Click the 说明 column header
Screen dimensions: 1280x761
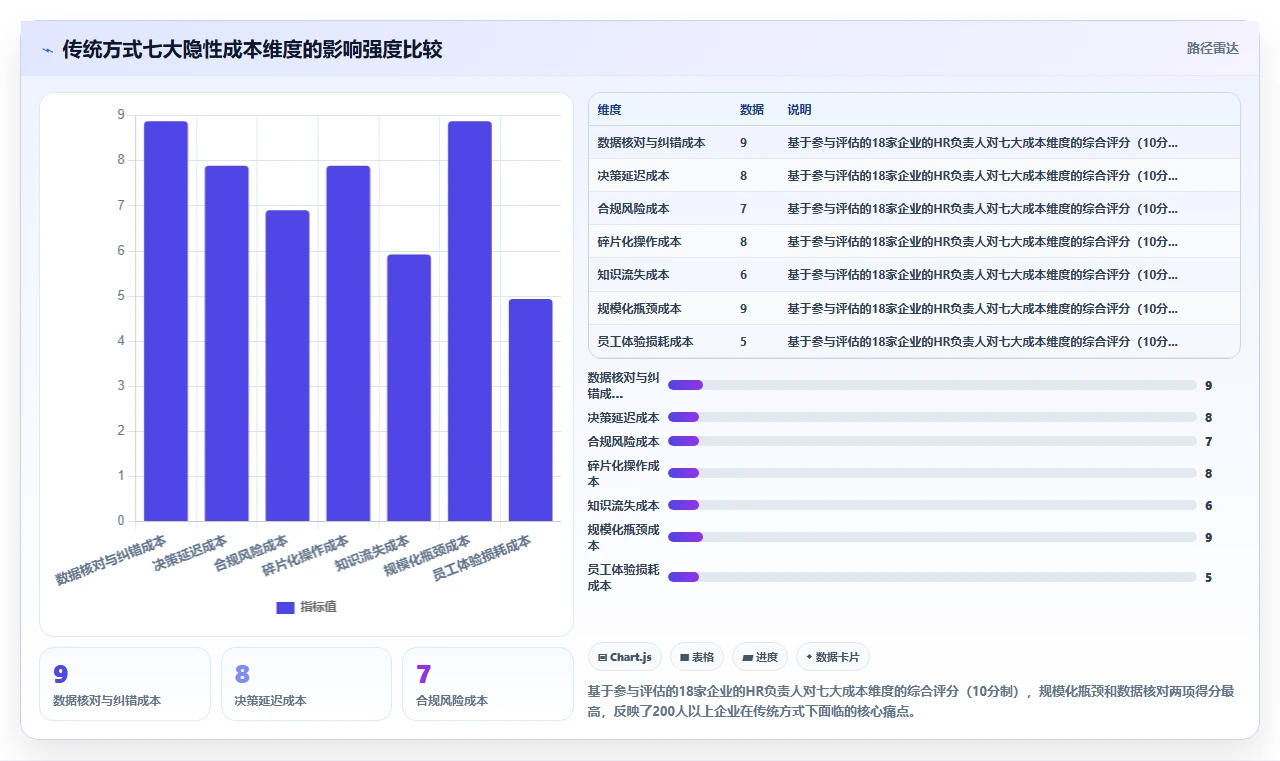799,110
